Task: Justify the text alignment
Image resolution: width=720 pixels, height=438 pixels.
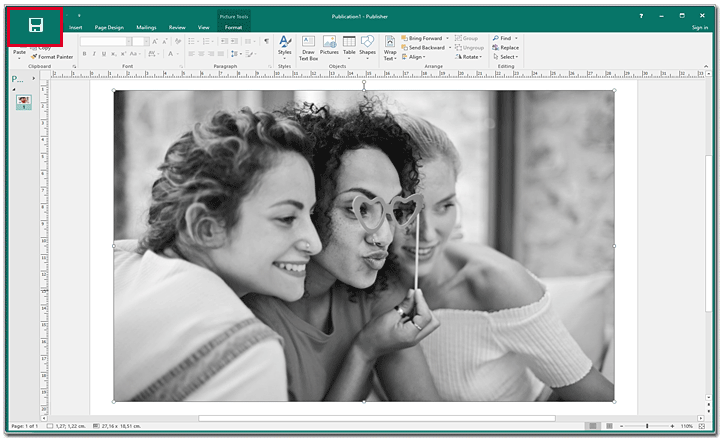Action: coord(220,54)
